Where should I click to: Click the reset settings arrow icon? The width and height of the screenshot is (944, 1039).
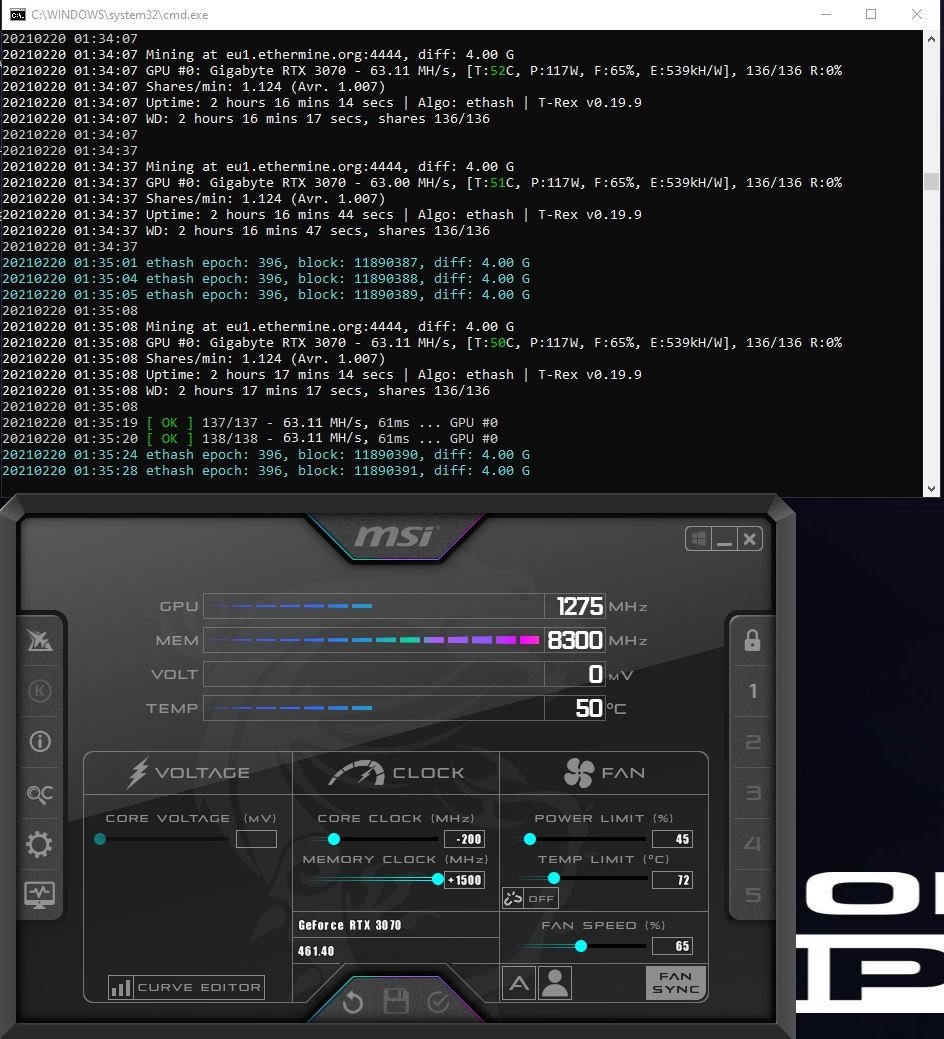[x=352, y=1002]
